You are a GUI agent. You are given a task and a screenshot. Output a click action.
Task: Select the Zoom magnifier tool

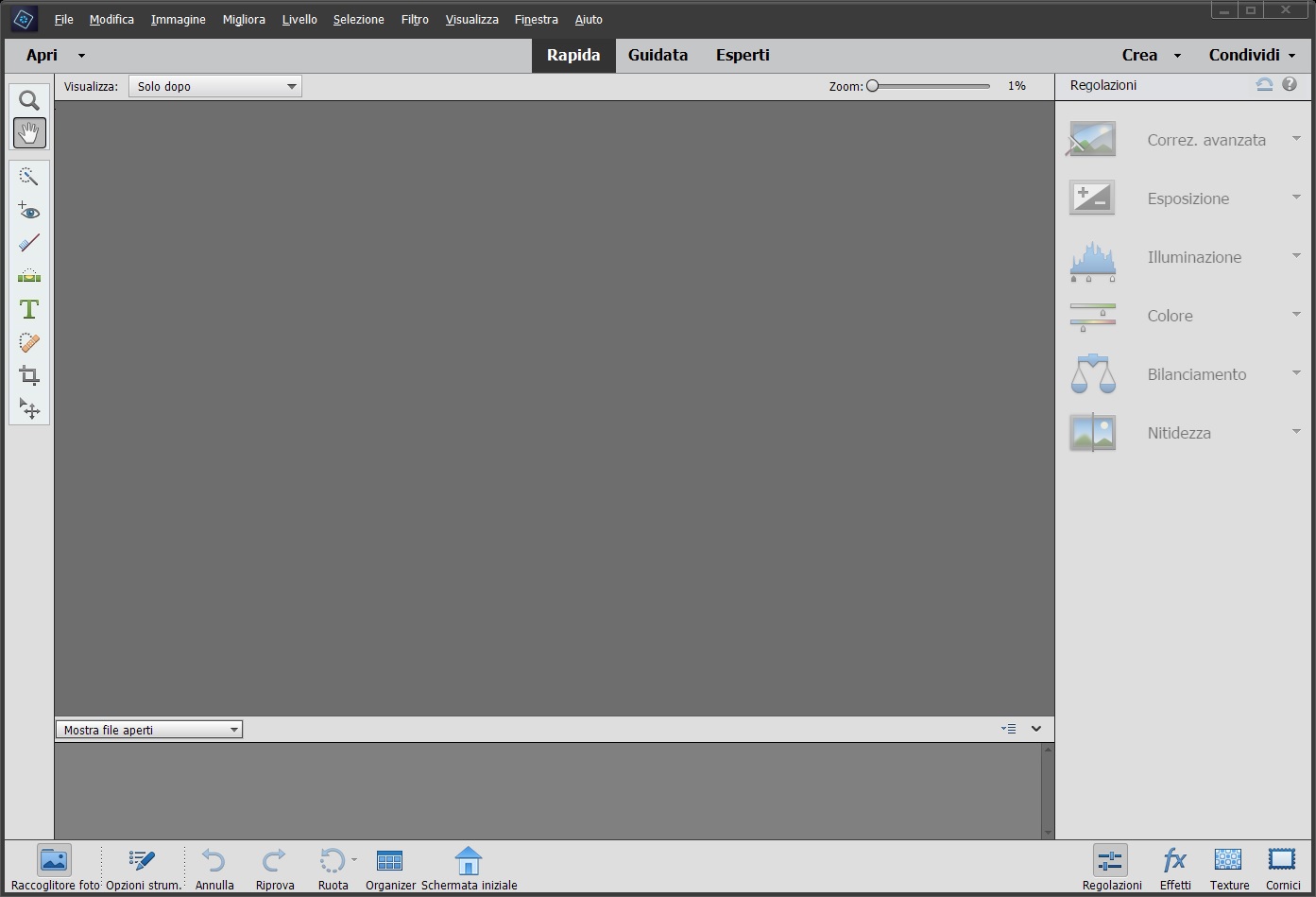coord(29,100)
